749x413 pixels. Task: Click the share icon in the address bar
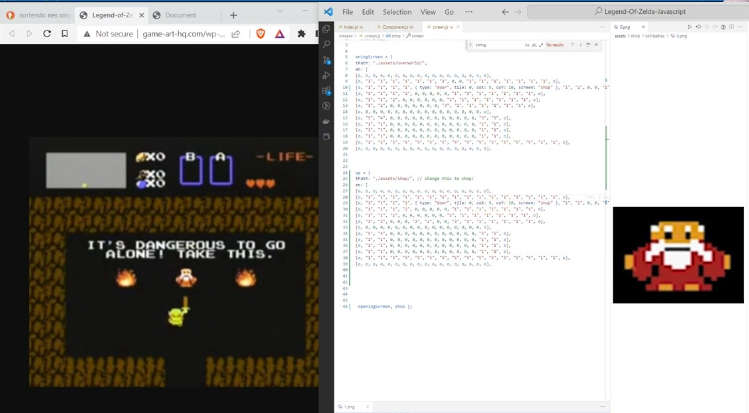[236, 34]
